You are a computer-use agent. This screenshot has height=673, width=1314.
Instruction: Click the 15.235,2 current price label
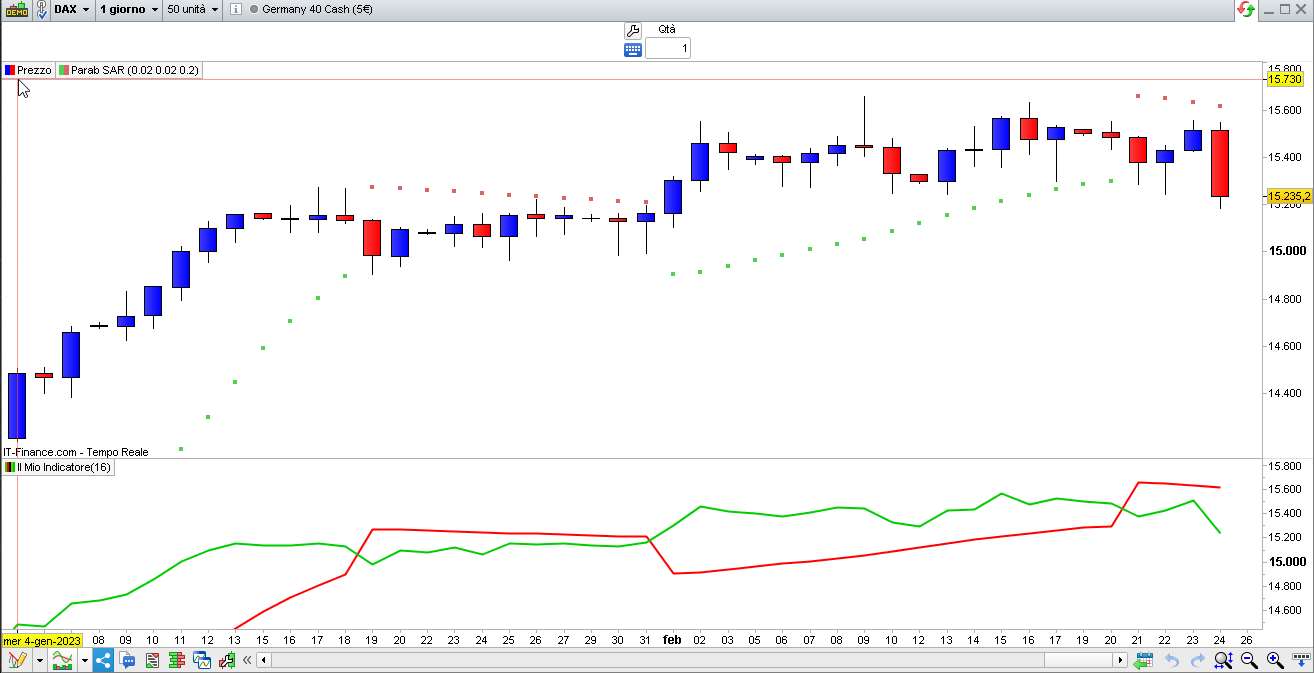(x=1288, y=197)
